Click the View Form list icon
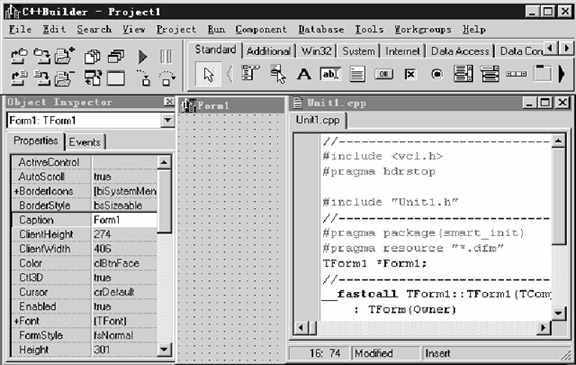Image resolution: width=576 pixels, height=365 pixels. pos(116,57)
